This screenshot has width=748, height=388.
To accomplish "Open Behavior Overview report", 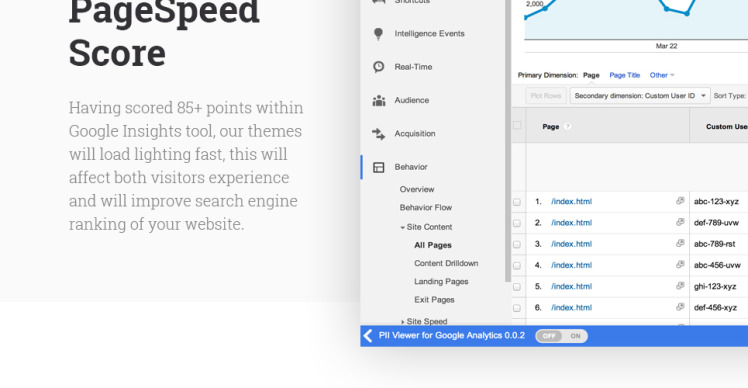I will 417,189.
